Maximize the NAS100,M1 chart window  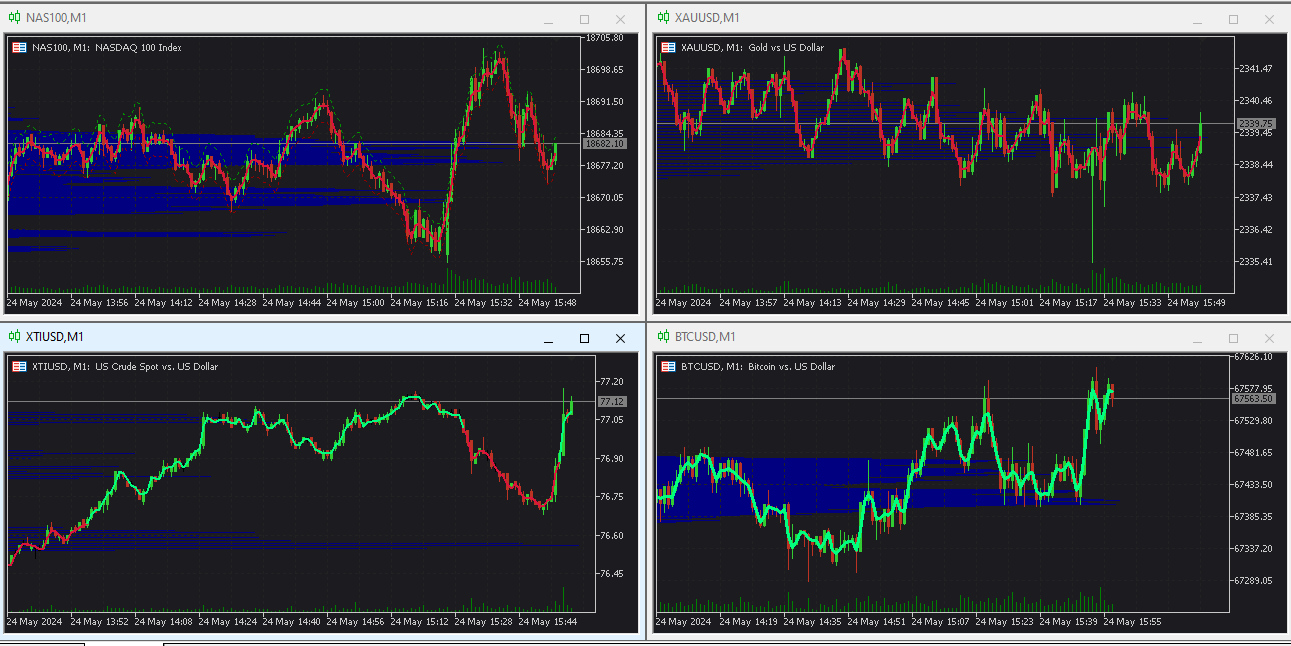click(584, 19)
